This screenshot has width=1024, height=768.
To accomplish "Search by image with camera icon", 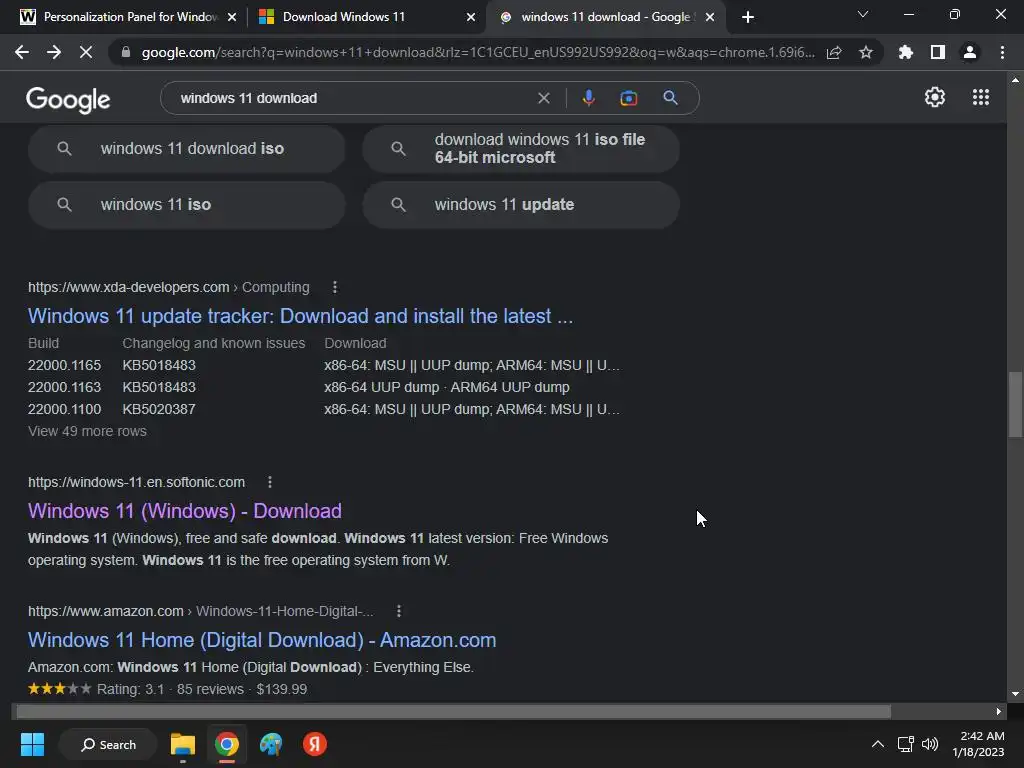I will coord(628,98).
